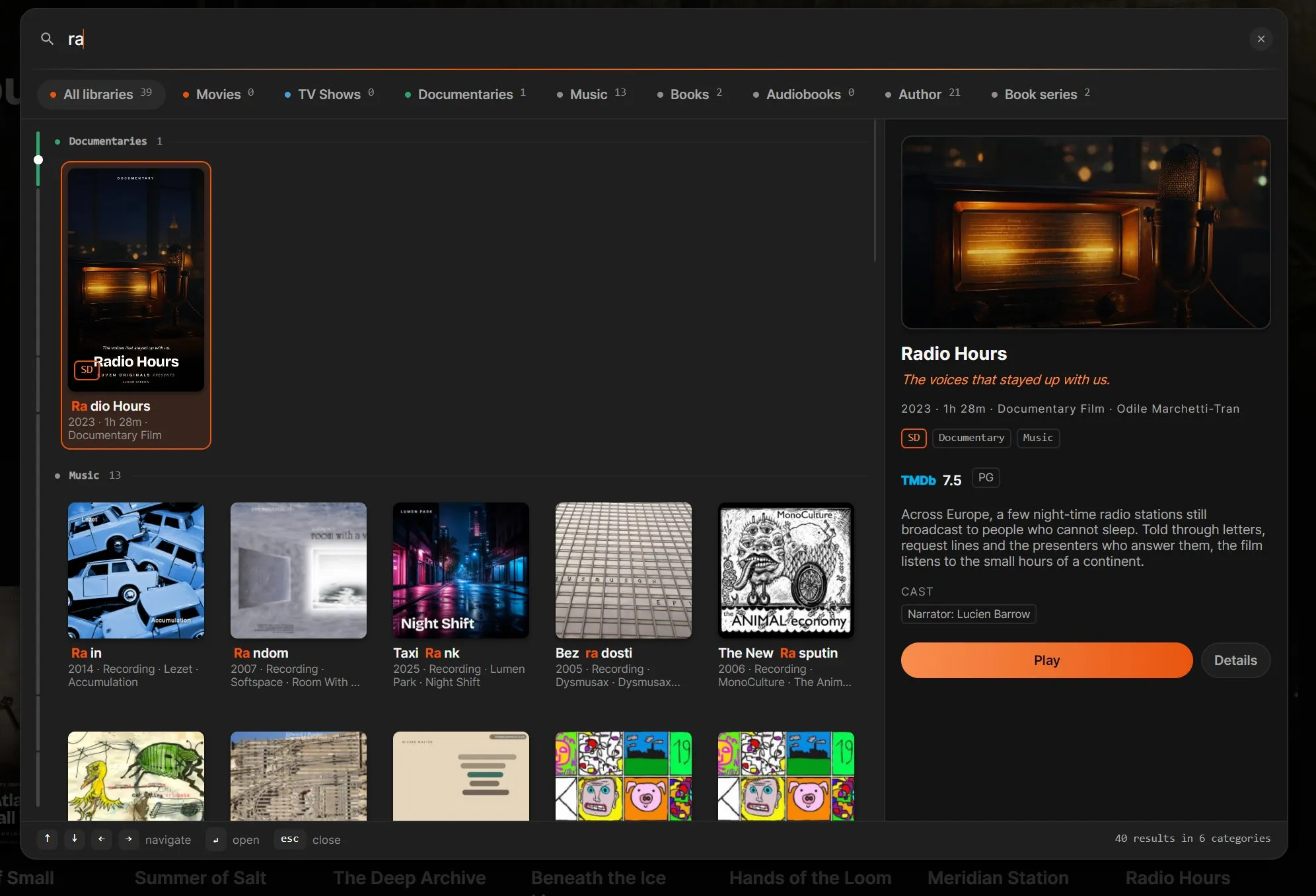Click the Documentary genre tag
This screenshot has height=896, width=1316.
(971, 438)
